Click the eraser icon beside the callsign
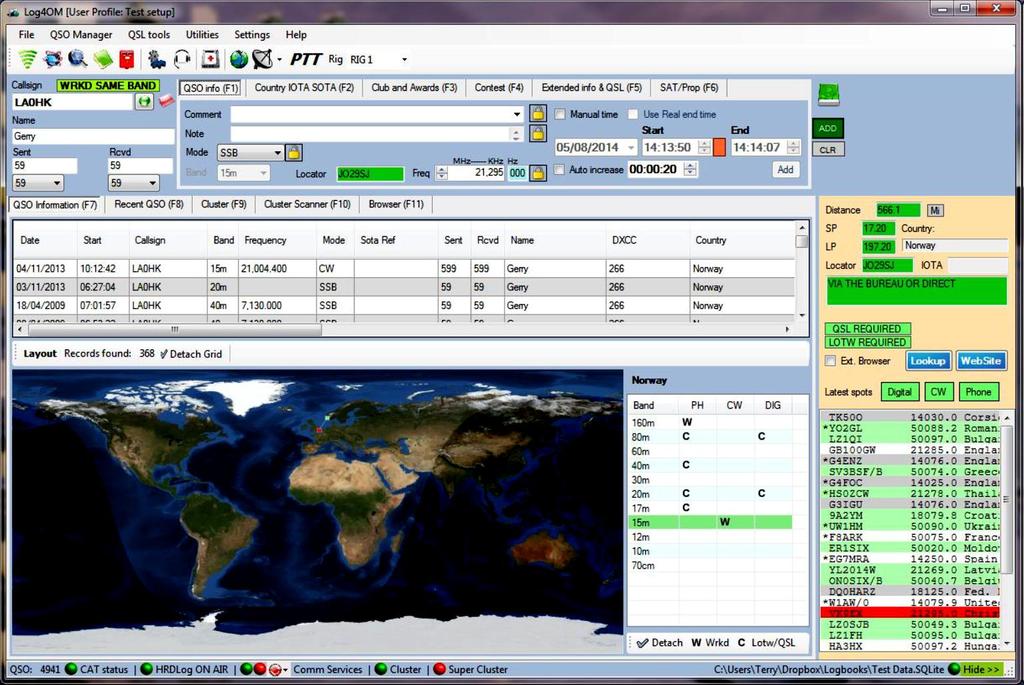 tap(166, 101)
